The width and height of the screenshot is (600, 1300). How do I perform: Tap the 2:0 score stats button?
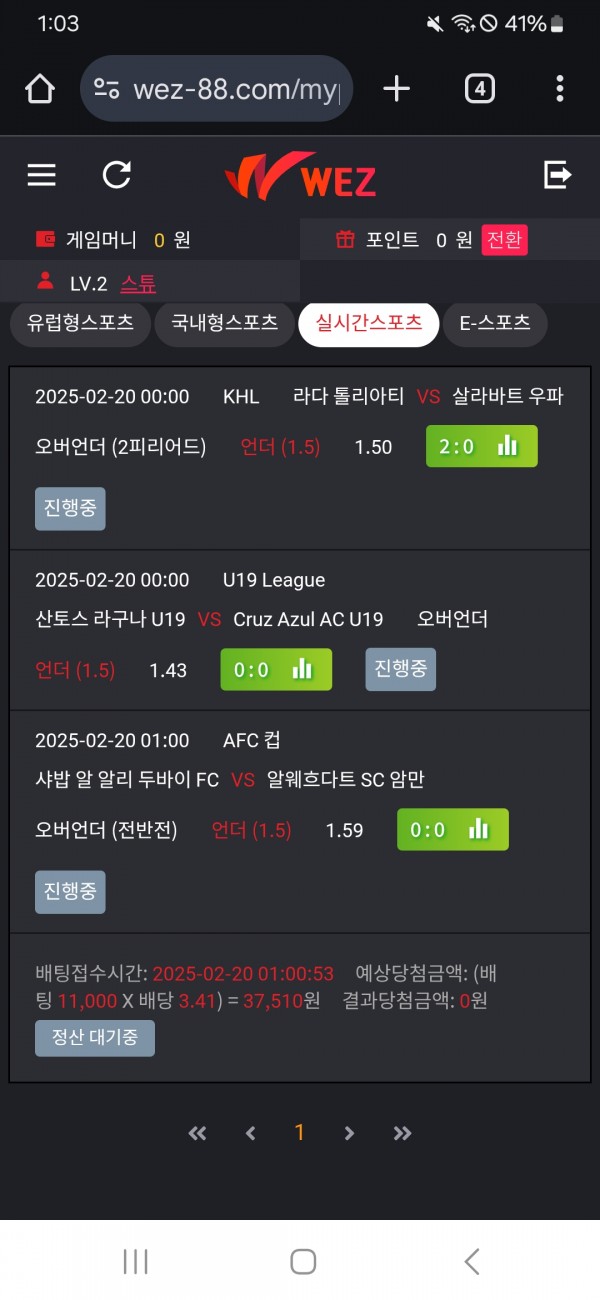[481, 446]
